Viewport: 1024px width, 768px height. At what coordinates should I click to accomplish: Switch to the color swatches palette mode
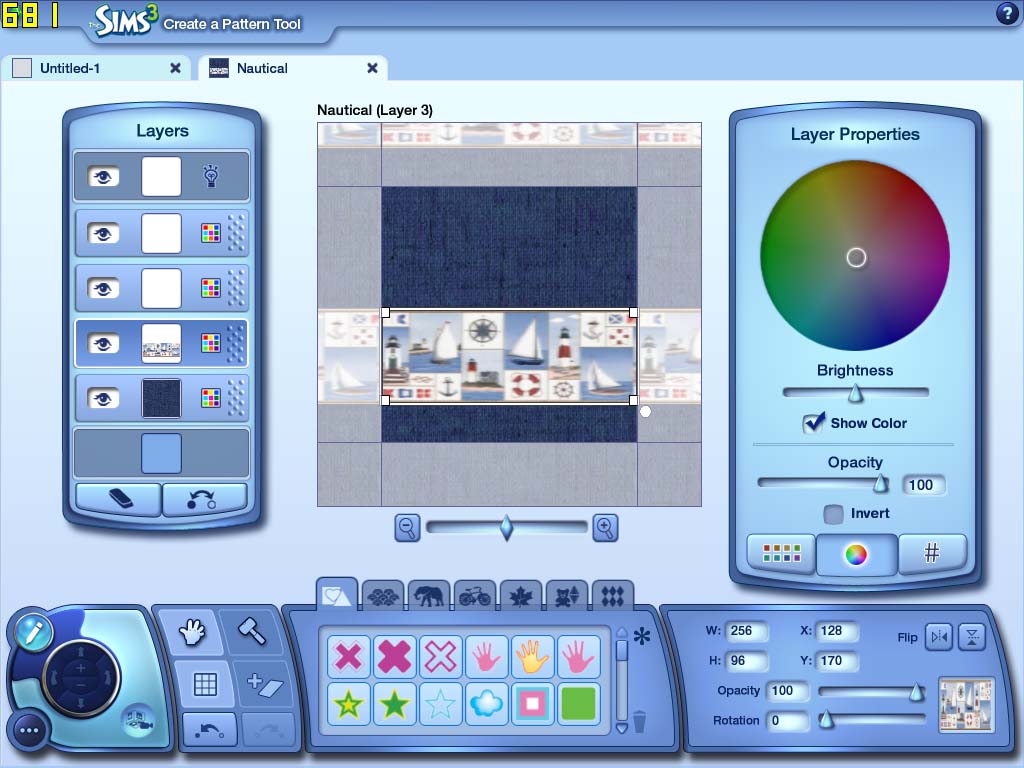click(781, 553)
